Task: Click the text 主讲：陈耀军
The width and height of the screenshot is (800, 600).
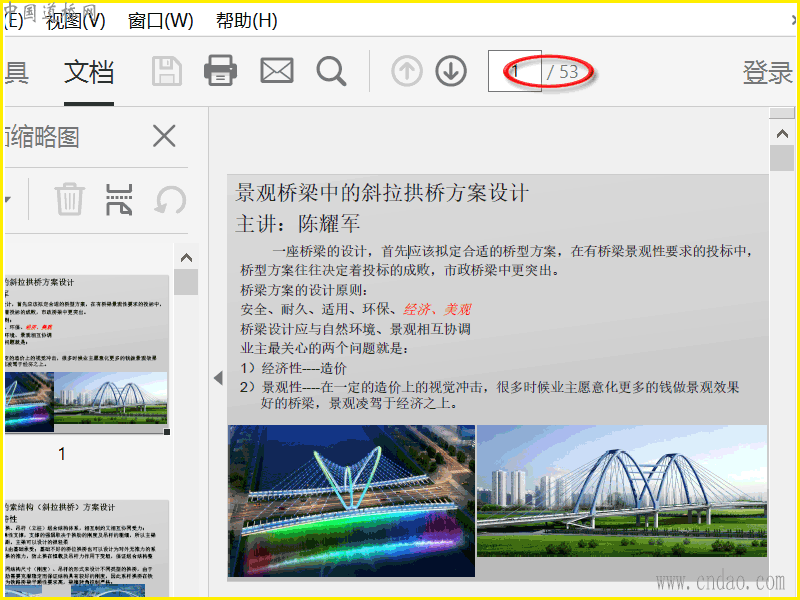Action: (x=298, y=223)
